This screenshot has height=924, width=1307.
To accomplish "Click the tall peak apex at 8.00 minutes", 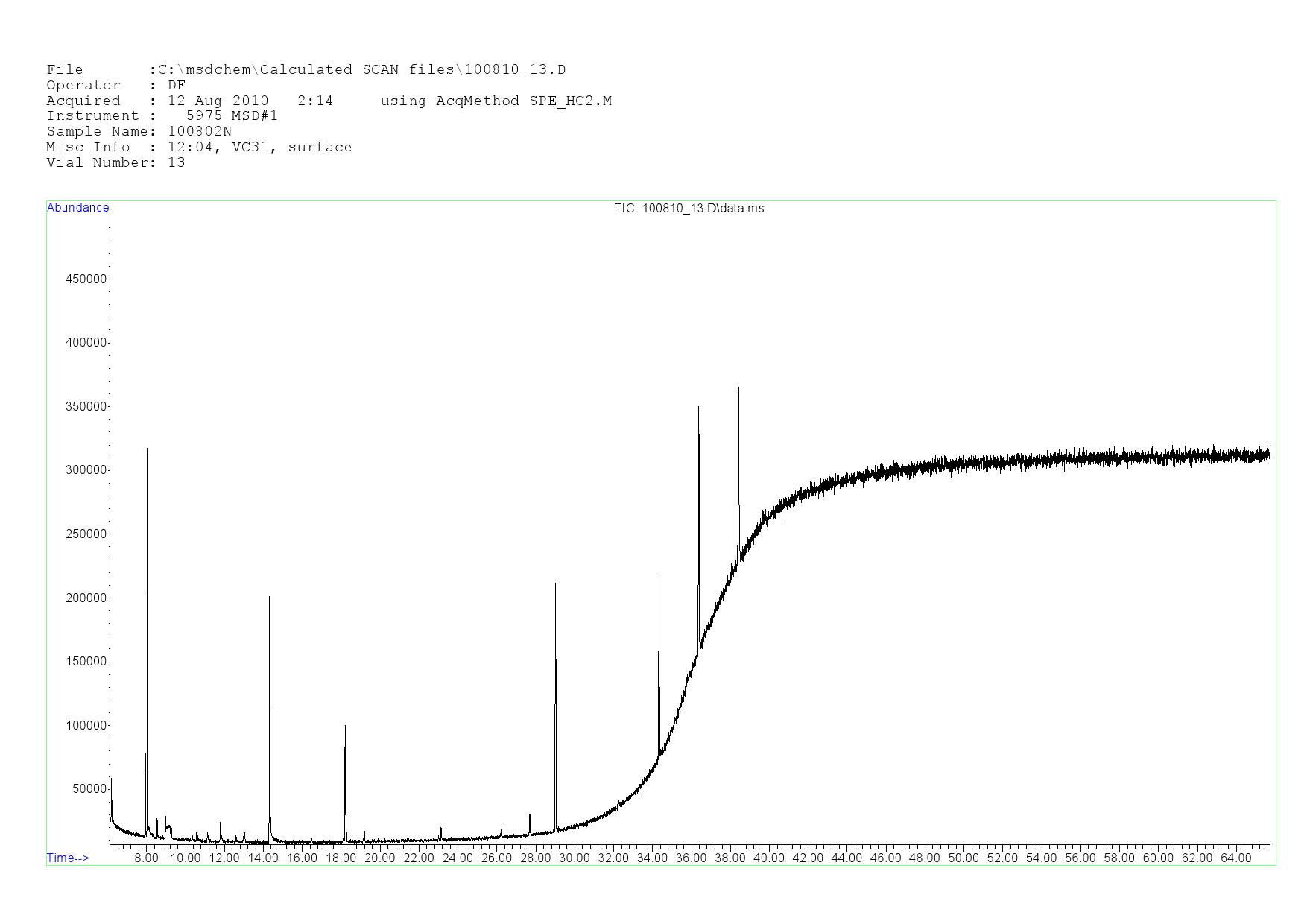I will click(x=147, y=449).
